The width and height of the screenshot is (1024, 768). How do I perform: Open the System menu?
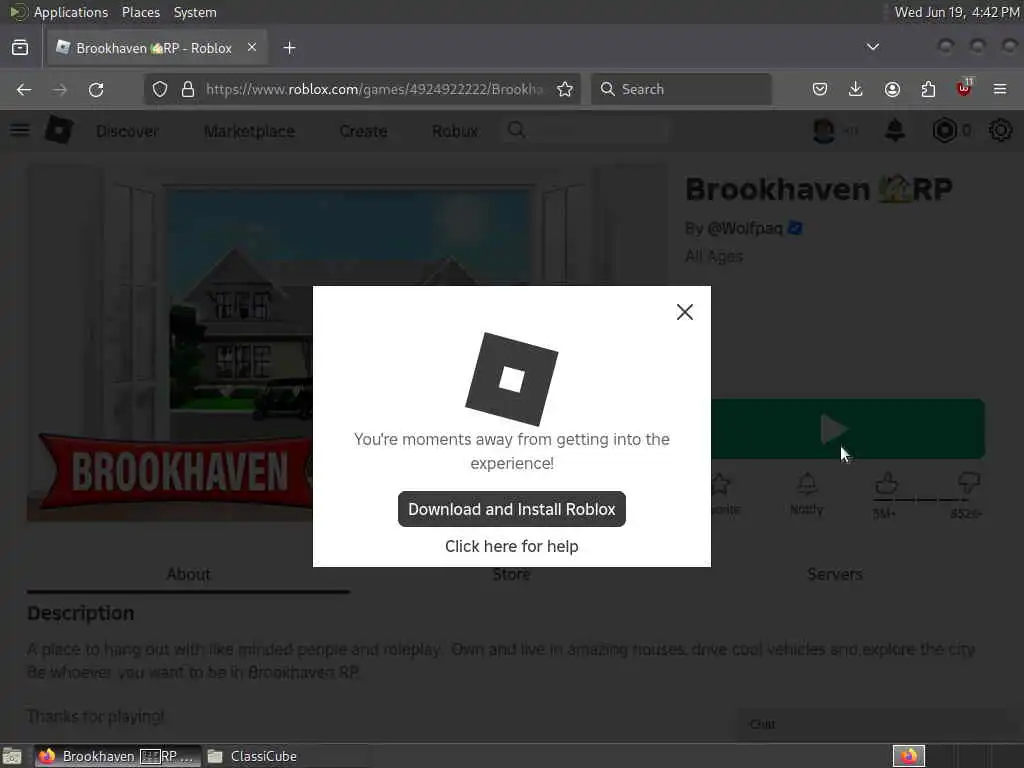pyautogui.click(x=195, y=12)
